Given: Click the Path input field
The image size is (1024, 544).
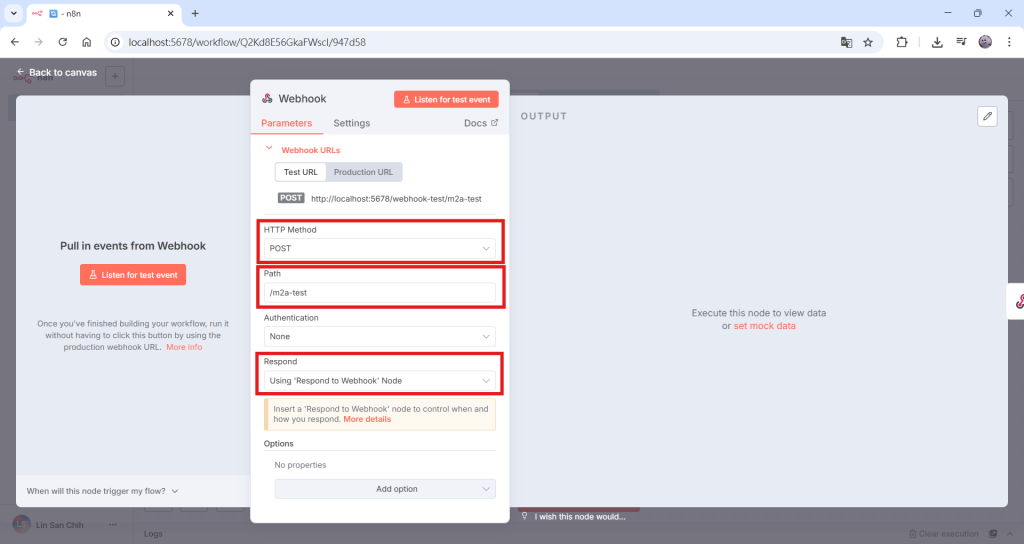Looking at the screenshot, I should 379,293.
